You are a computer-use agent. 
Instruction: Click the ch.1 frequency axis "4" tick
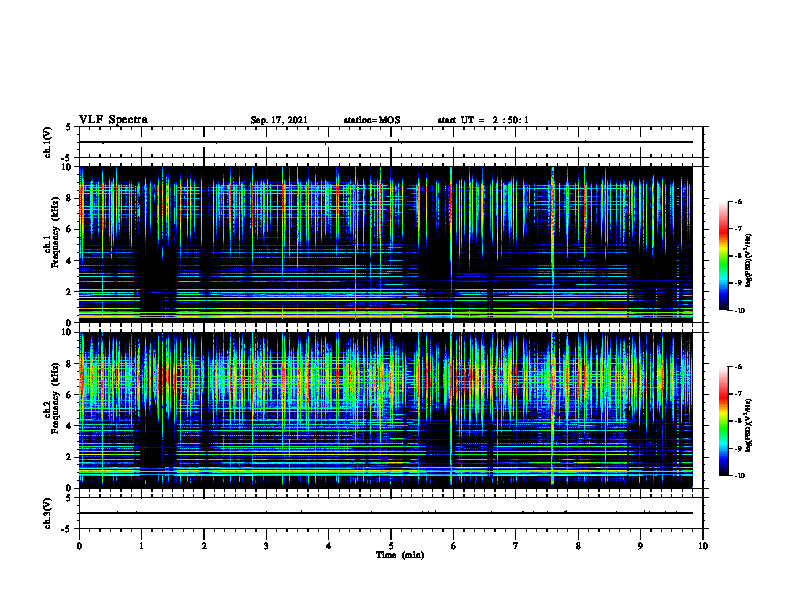pos(69,261)
